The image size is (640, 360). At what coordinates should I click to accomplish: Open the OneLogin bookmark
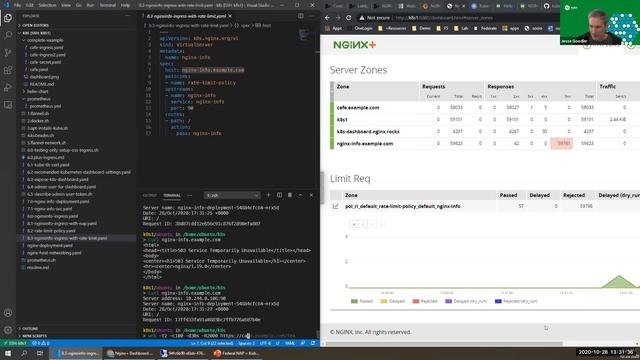360,29
